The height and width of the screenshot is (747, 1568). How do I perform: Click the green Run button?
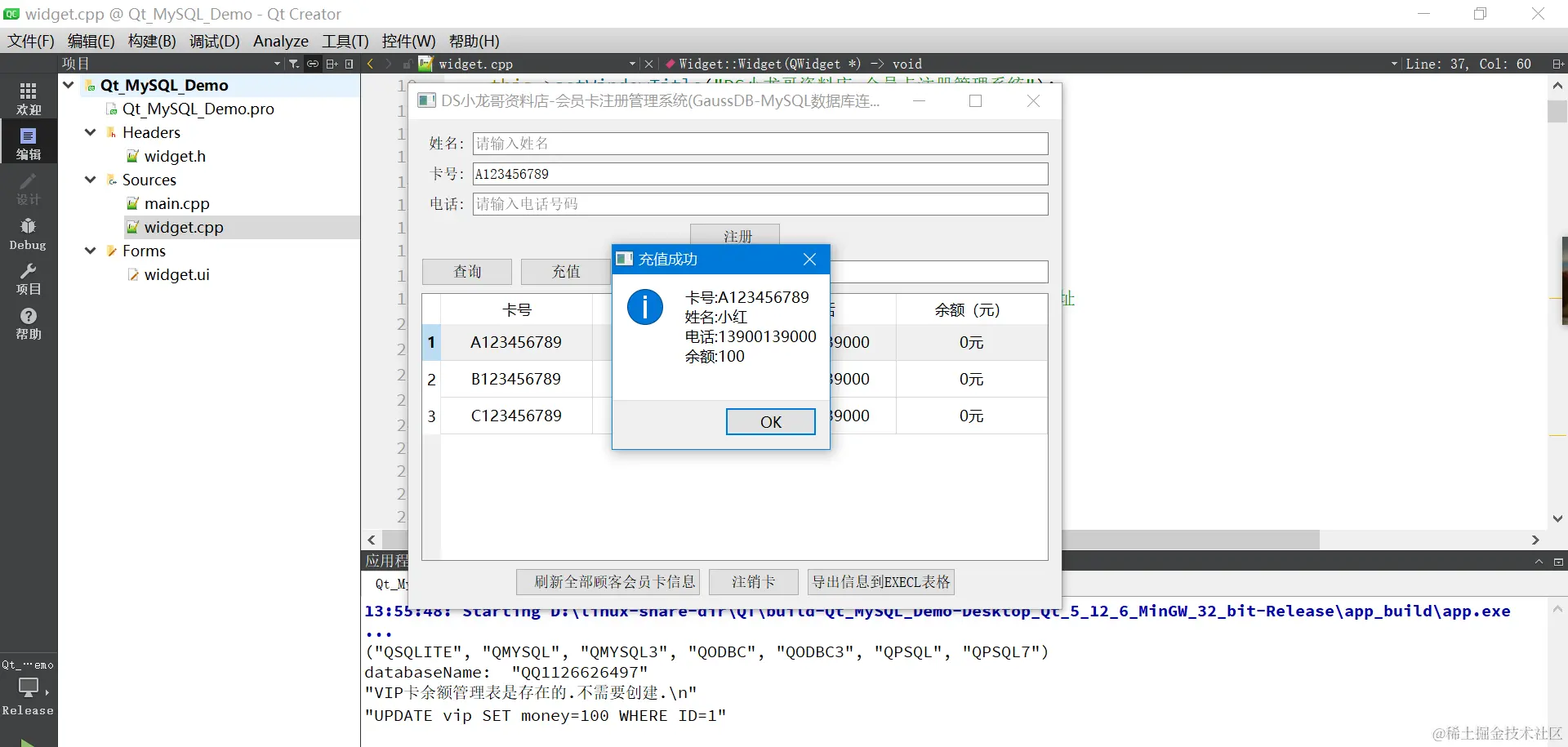coord(28,742)
